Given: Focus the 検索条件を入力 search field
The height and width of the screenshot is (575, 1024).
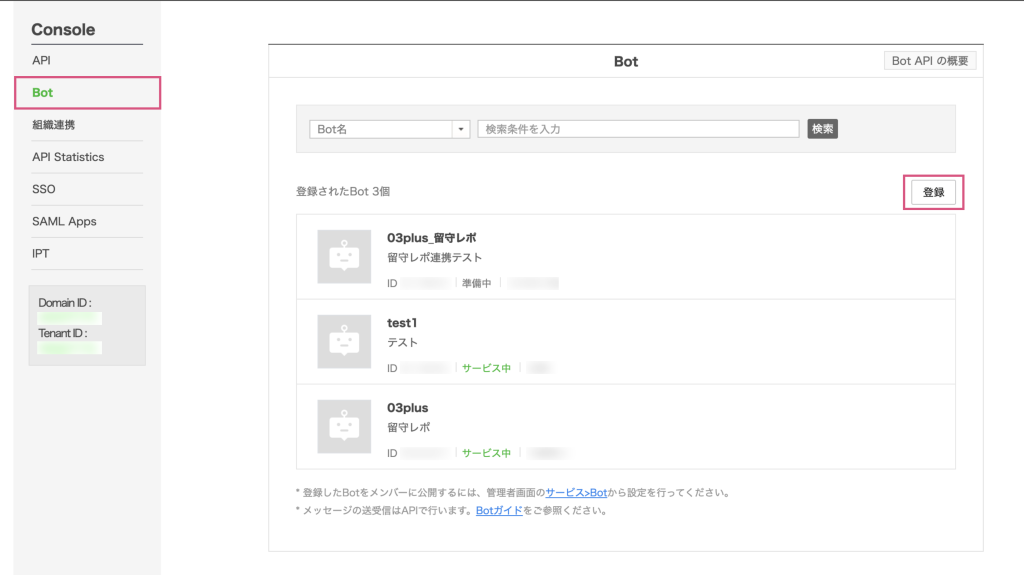Looking at the screenshot, I should tap(638, 129).
